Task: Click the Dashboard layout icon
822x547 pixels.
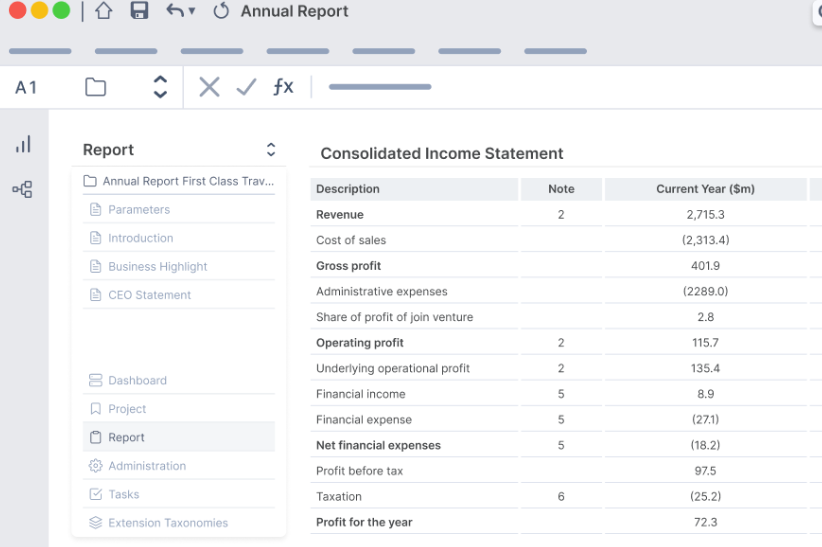Action: click(x=95, y=380)
